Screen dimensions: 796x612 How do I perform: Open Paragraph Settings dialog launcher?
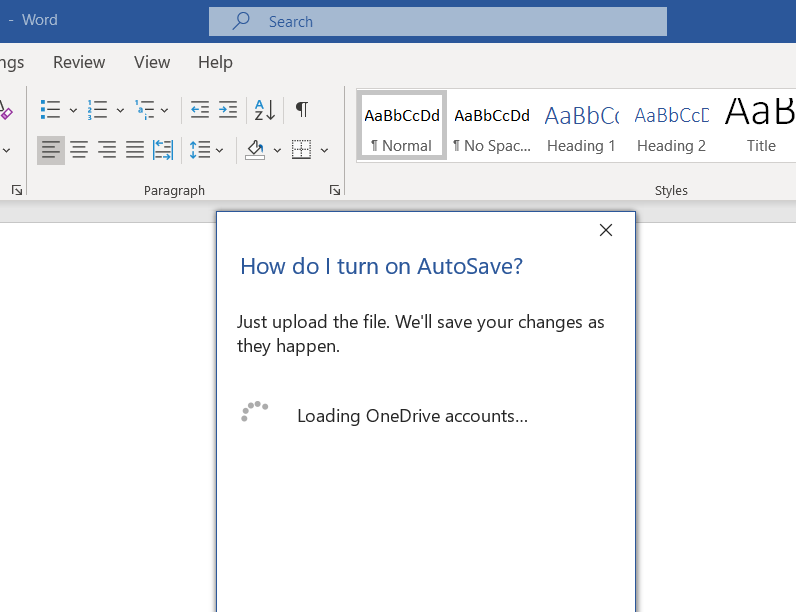[x=335, y=190]
